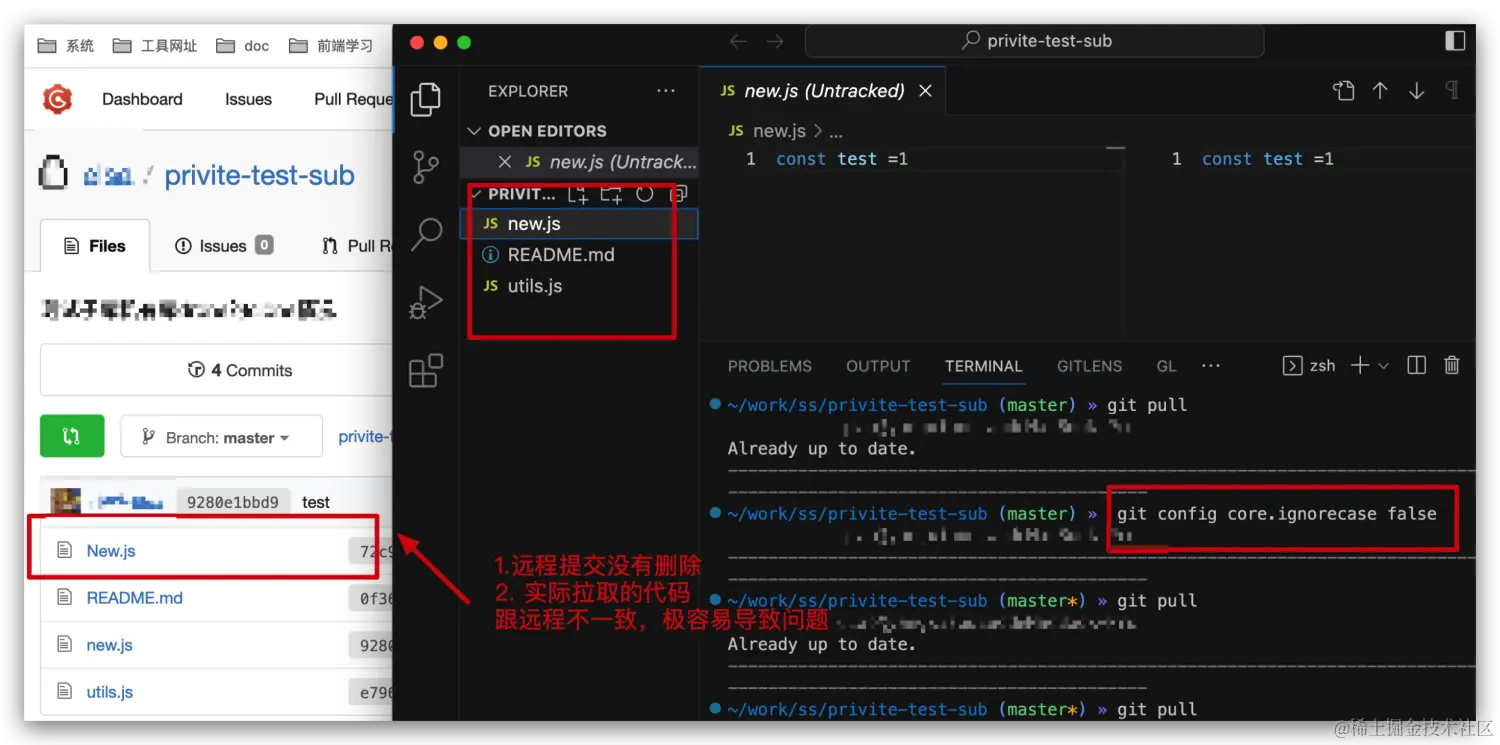This screenshot has height=745, width=1500.
Task: Close the new.js (Untracked) editor tab
Action: pyautogui.click(x=926, y=91)
